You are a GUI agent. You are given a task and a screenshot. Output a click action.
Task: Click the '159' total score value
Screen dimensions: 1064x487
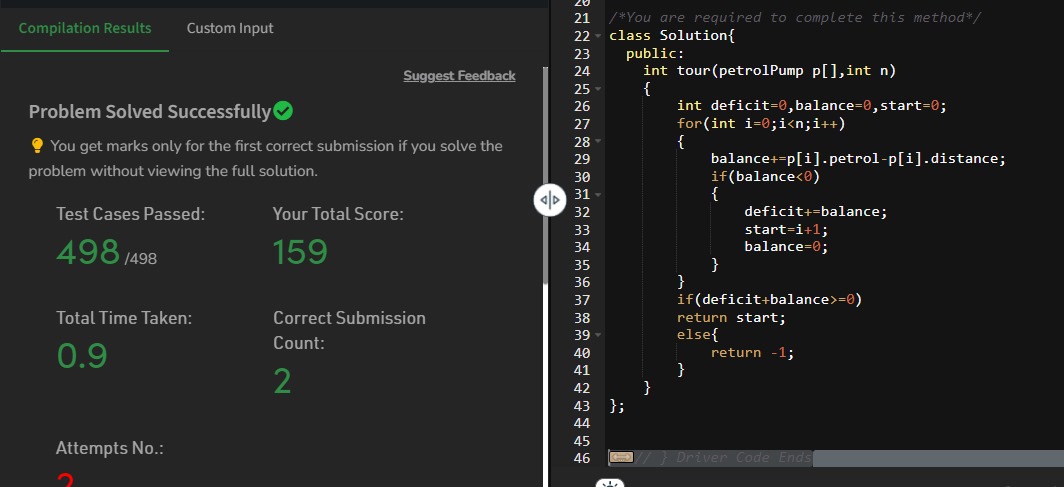pyautogui.click(x=300, y=252)
